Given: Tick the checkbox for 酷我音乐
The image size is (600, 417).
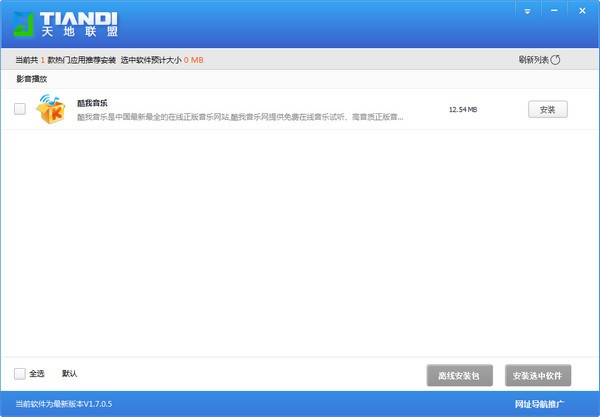Looking at the screenshot, I should [20, 109].
